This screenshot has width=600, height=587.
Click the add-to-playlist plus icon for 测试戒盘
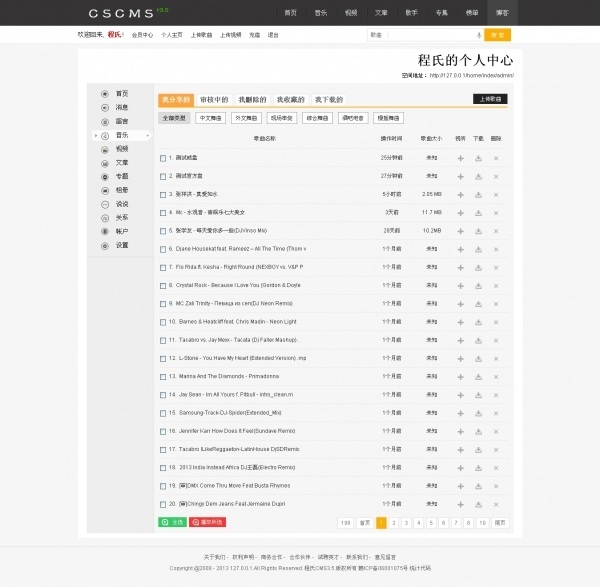coord(460,158)
